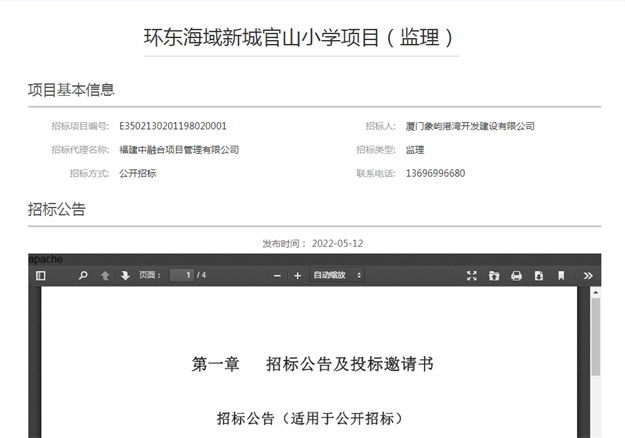Zoom in with the plus icon

(x=297, y=275)
